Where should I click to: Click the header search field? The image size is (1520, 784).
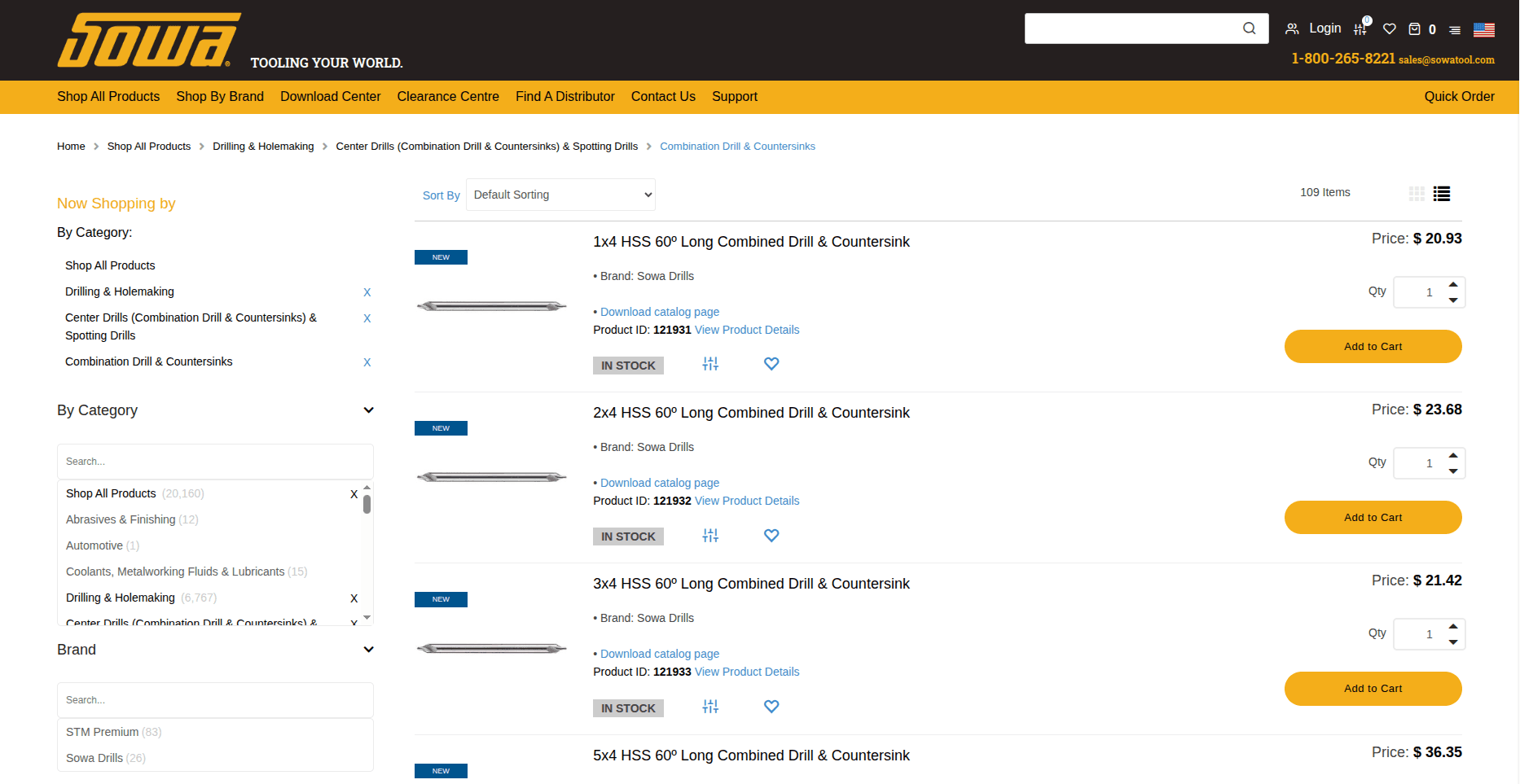(x=1132, y=28)
